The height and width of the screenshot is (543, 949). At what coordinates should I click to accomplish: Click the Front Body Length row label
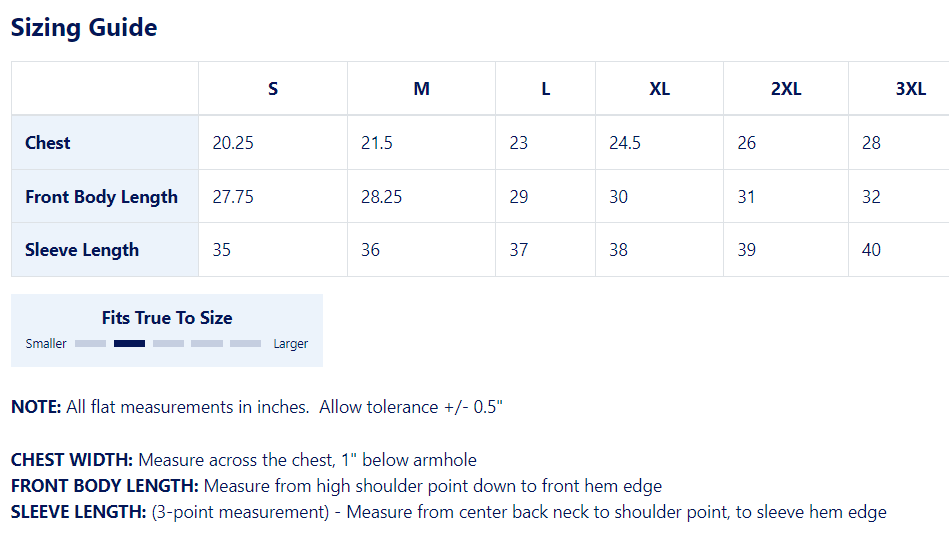pos(101,197)
